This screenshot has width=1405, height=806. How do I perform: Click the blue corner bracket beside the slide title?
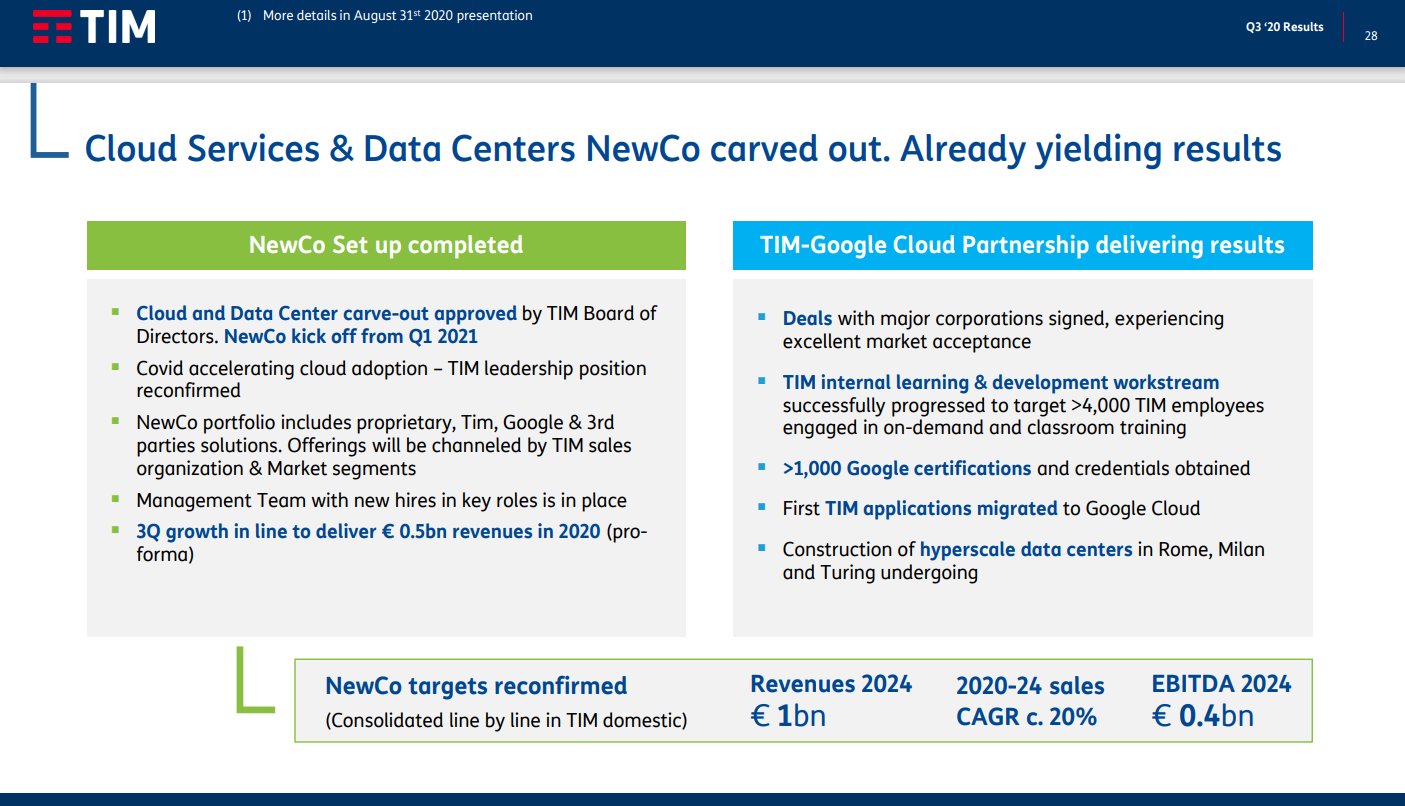click(x=49, y=121)
